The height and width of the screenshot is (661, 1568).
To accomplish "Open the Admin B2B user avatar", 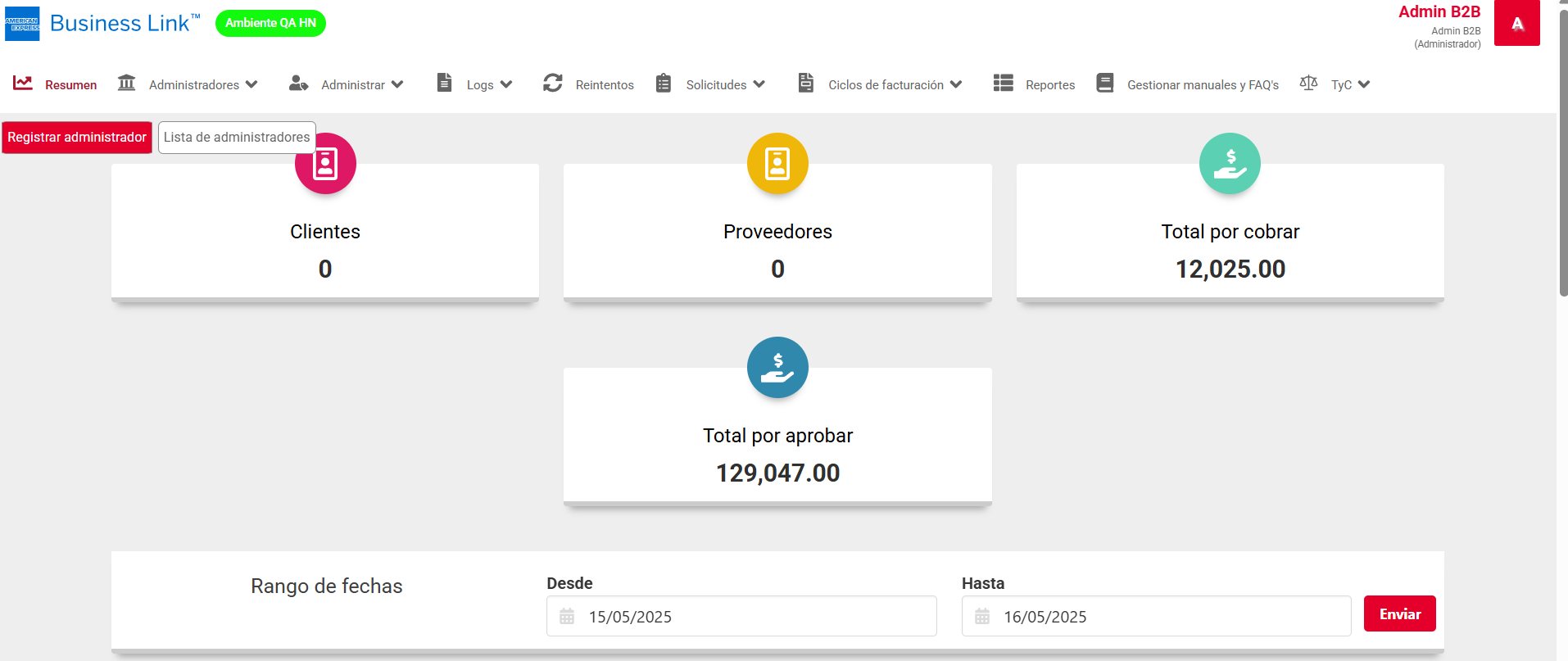I will [1516, 24].
